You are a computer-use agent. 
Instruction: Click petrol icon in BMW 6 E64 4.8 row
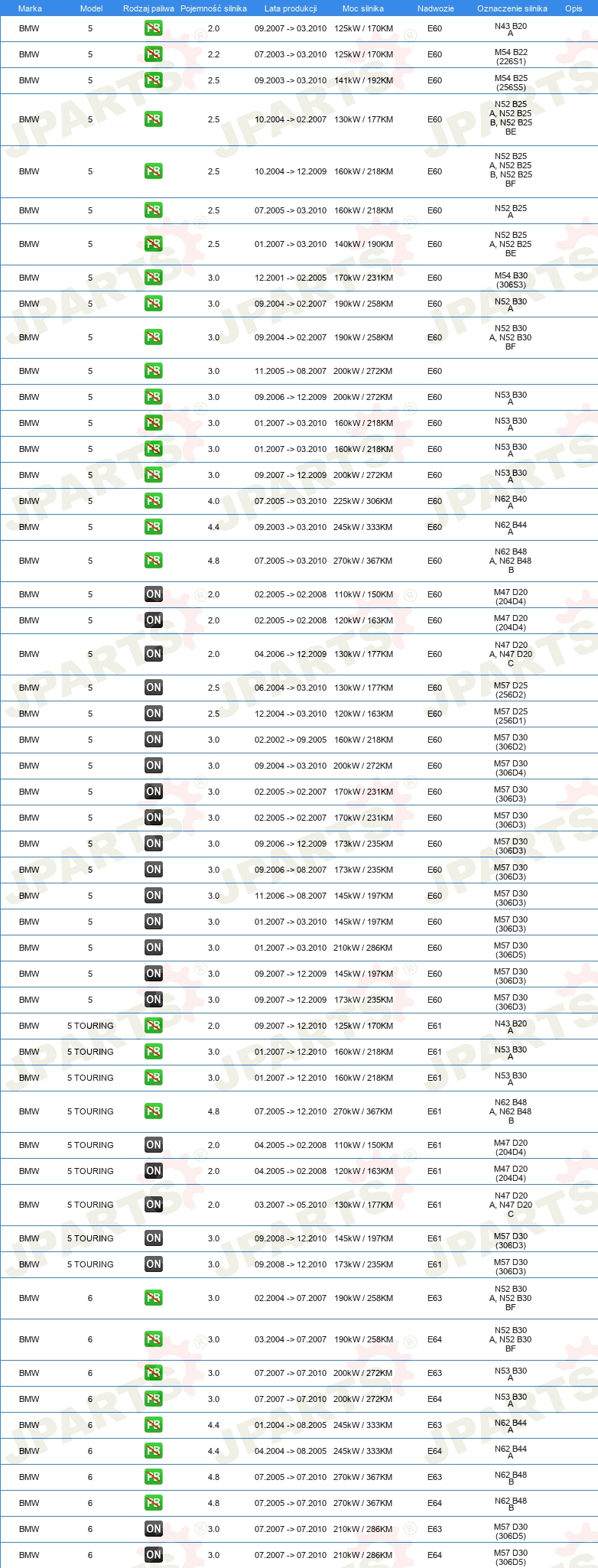pos(154,1504)
